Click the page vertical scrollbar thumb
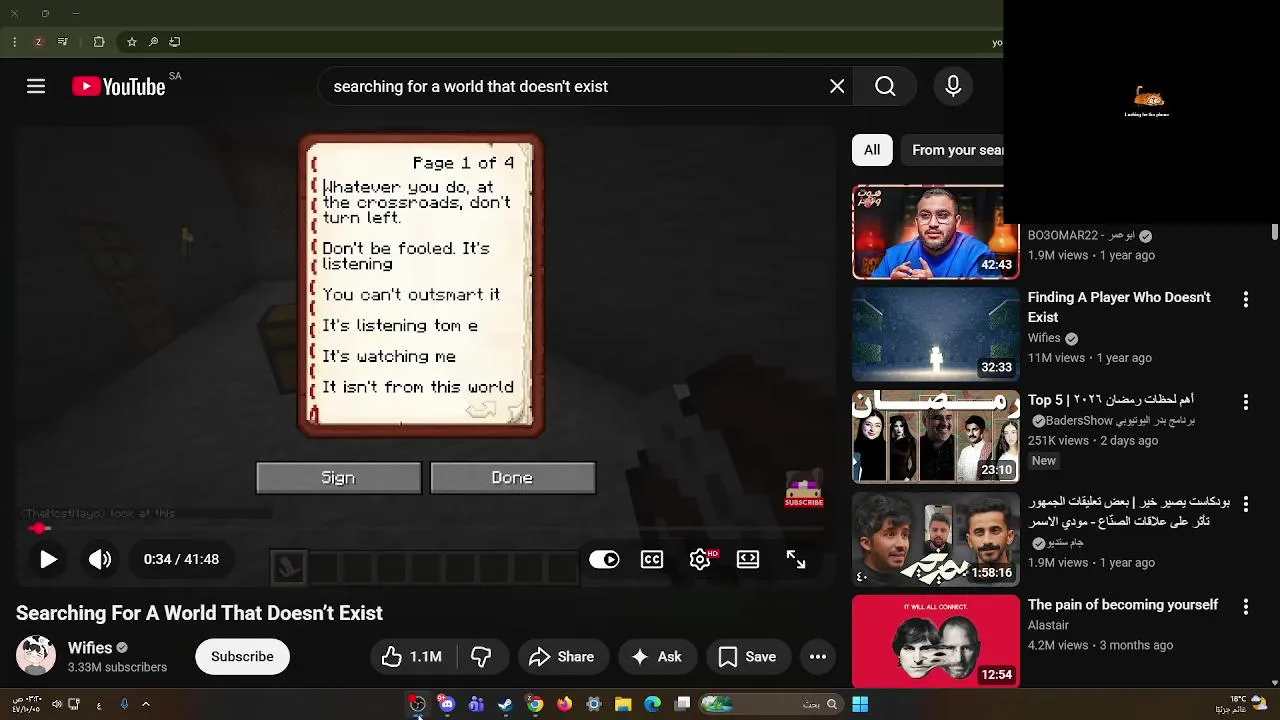The height and width of the screenshot is (720, 1280). tap(1274, 232)
